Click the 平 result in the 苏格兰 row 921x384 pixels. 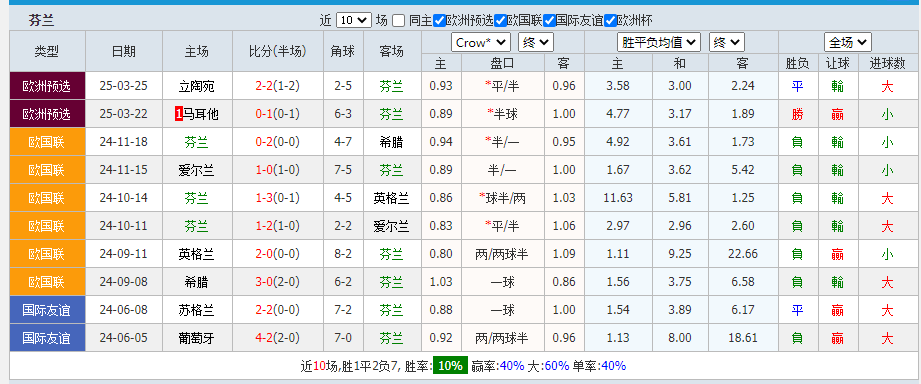tap(797, 310)
